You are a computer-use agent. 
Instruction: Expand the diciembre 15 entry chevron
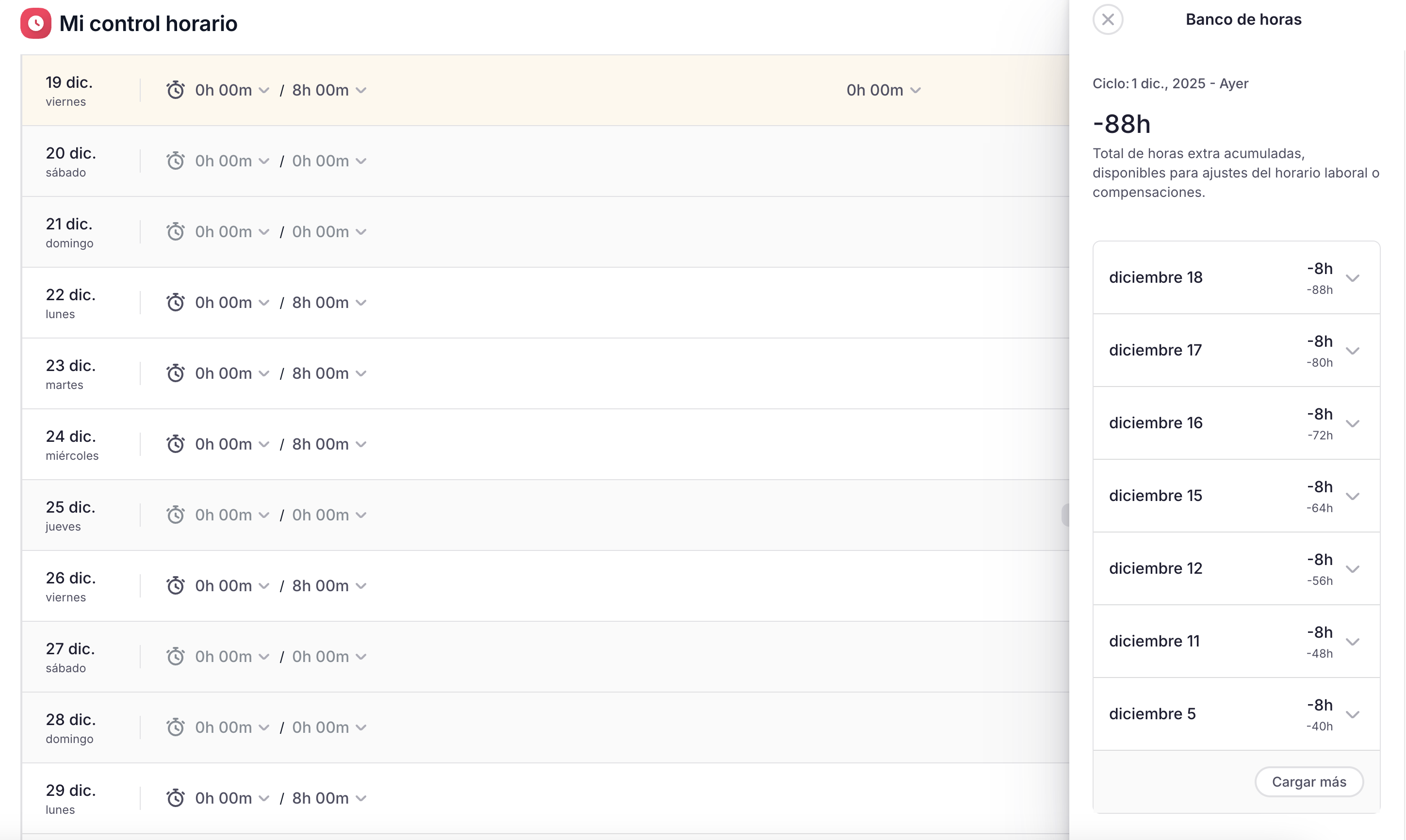[1352, 497]
